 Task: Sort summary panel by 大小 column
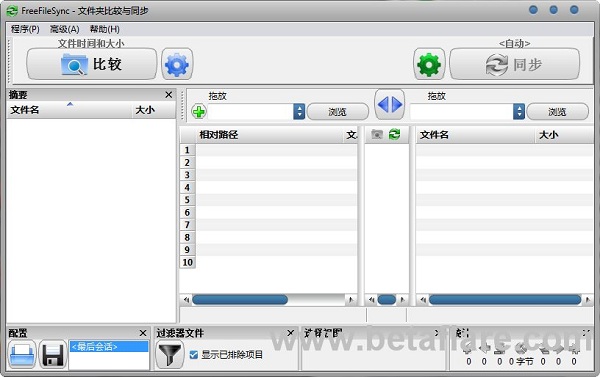pos(153,110)
